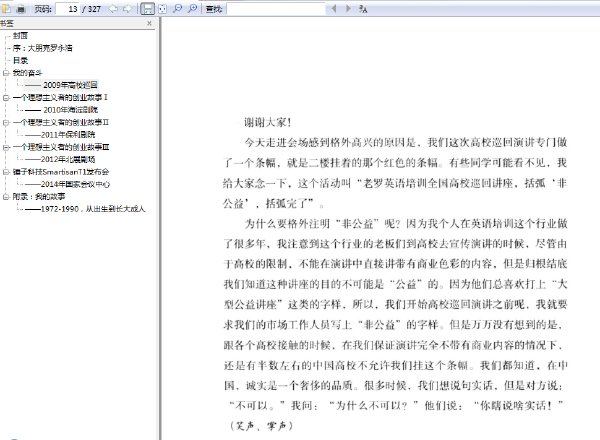
Task: Go to next page arrow
Action: pos(127,8)
